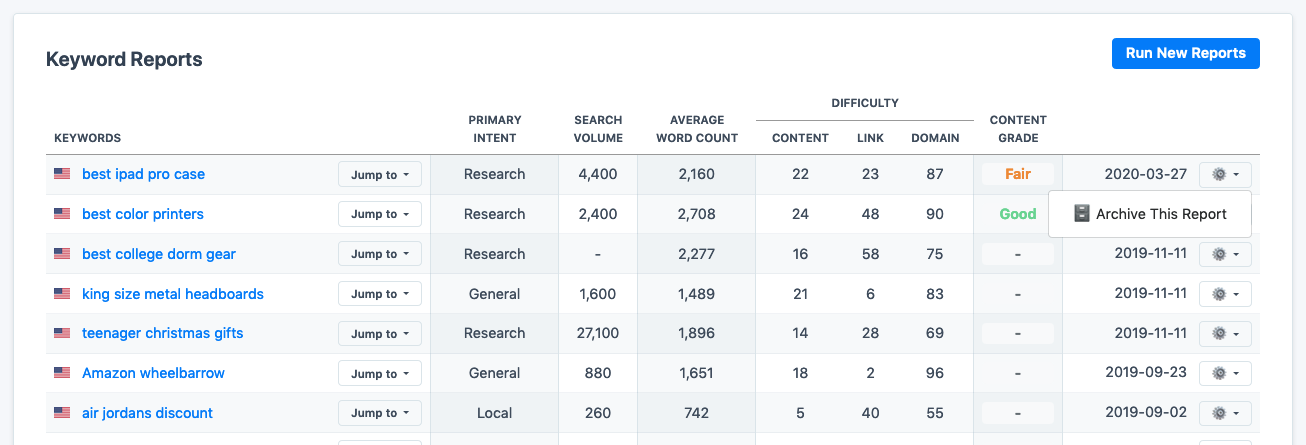Screen dimensions: 1306x445
Task: Click the Fair content grade badge
Action: [1018, 174]
